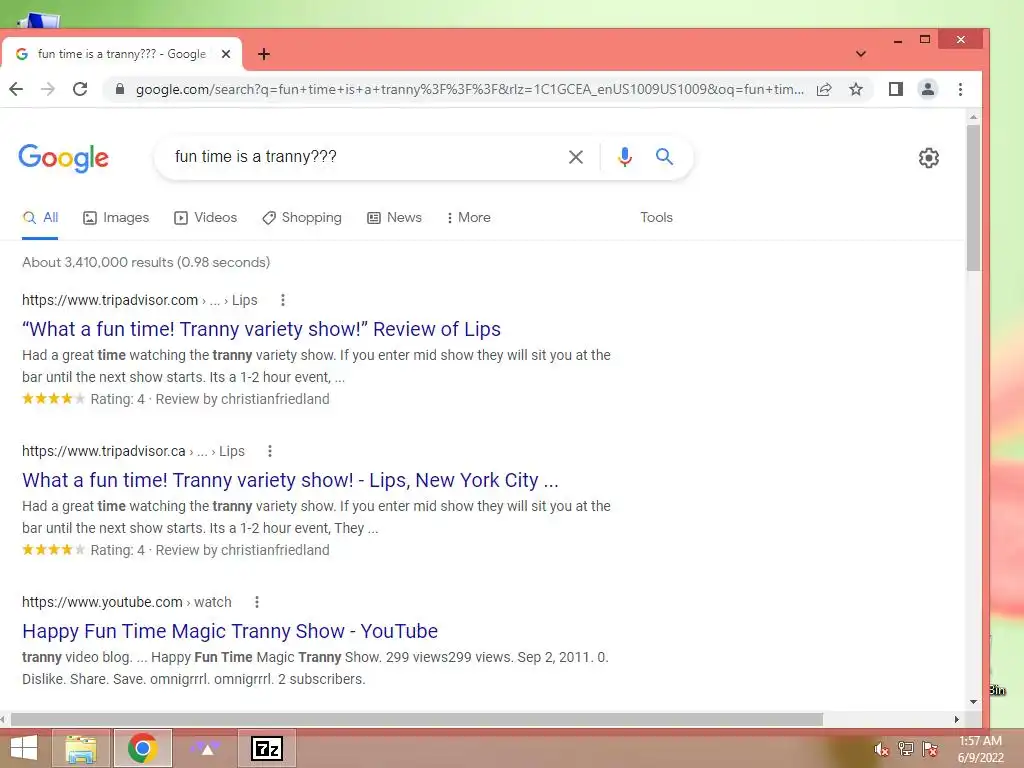Click the network tray icon
The image size is (1024, 768).
pyautogui.click(x=906, y=749)
